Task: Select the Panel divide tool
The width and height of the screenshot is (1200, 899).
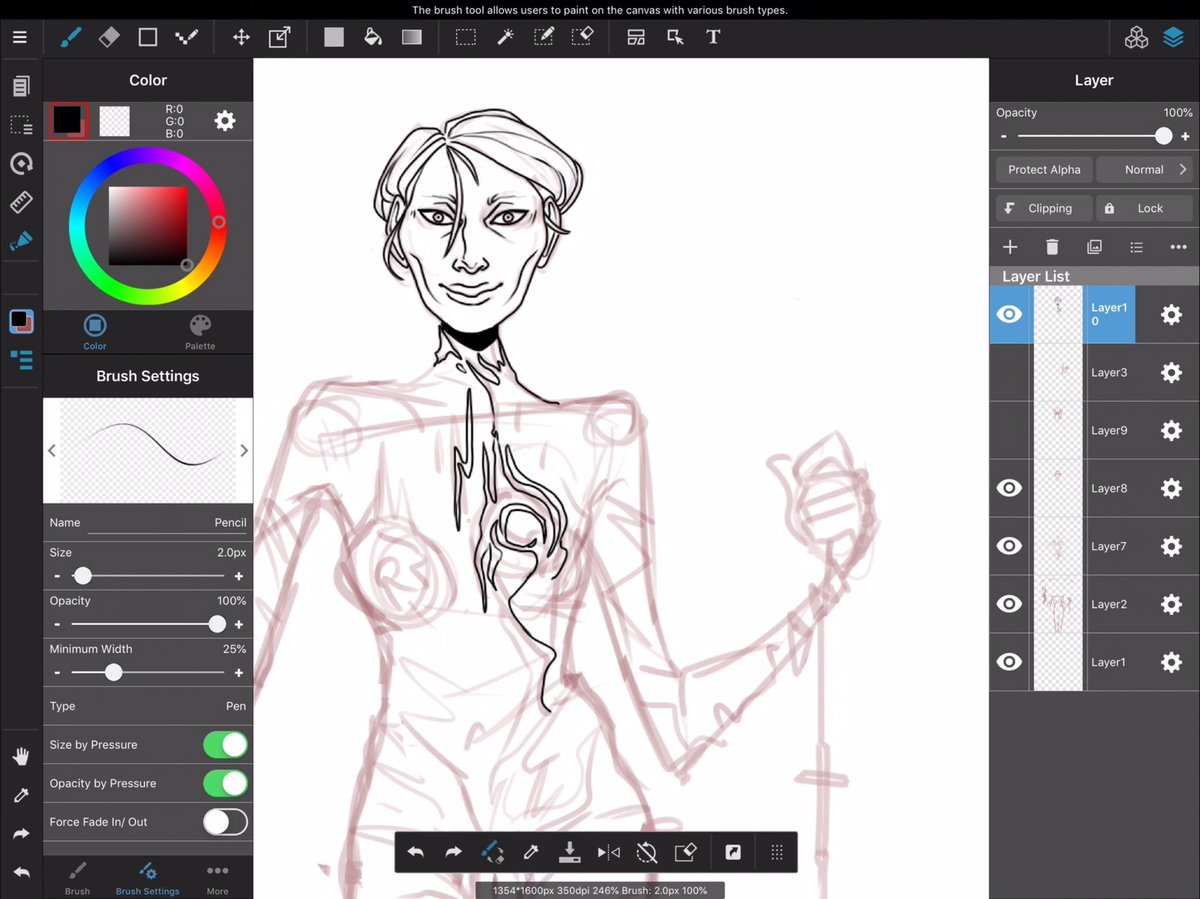Action: click(636, 38)
